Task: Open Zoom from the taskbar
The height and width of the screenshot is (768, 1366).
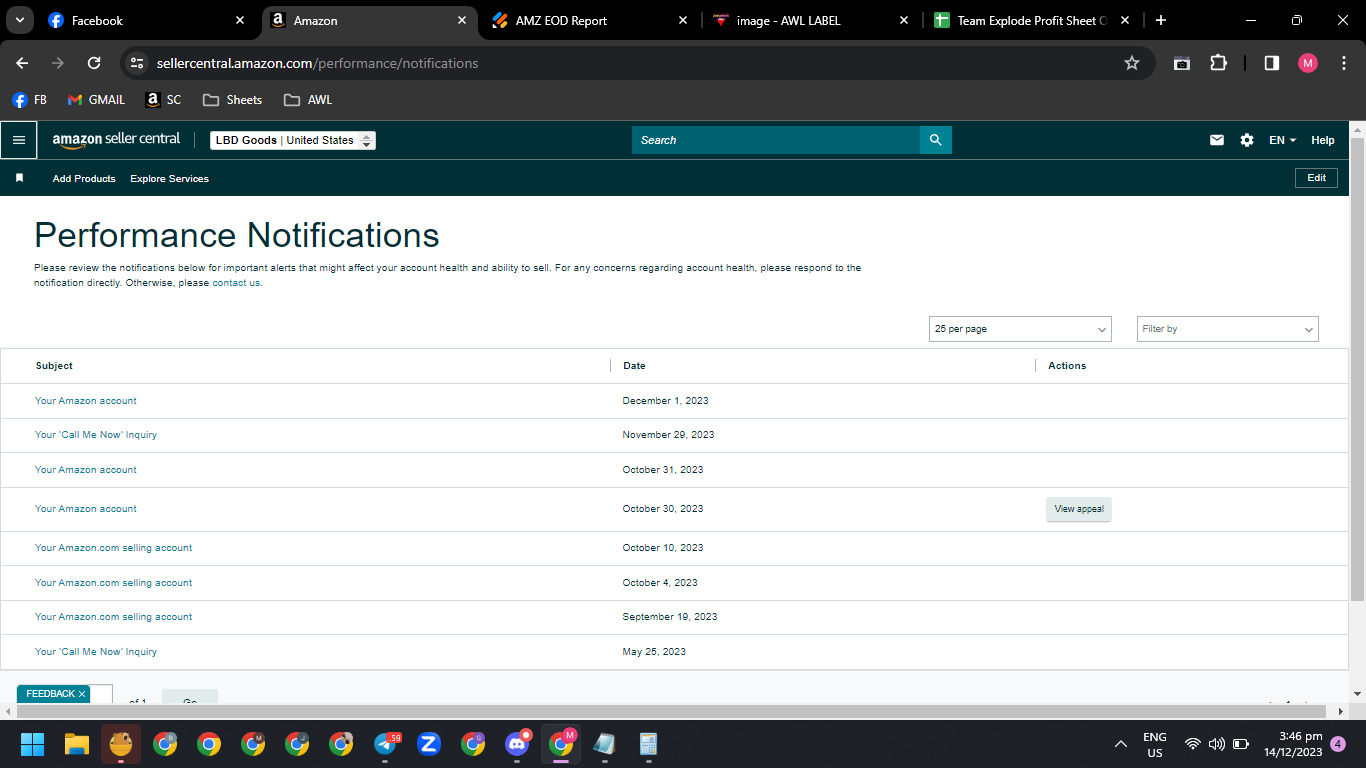Action: click(429, 744)
